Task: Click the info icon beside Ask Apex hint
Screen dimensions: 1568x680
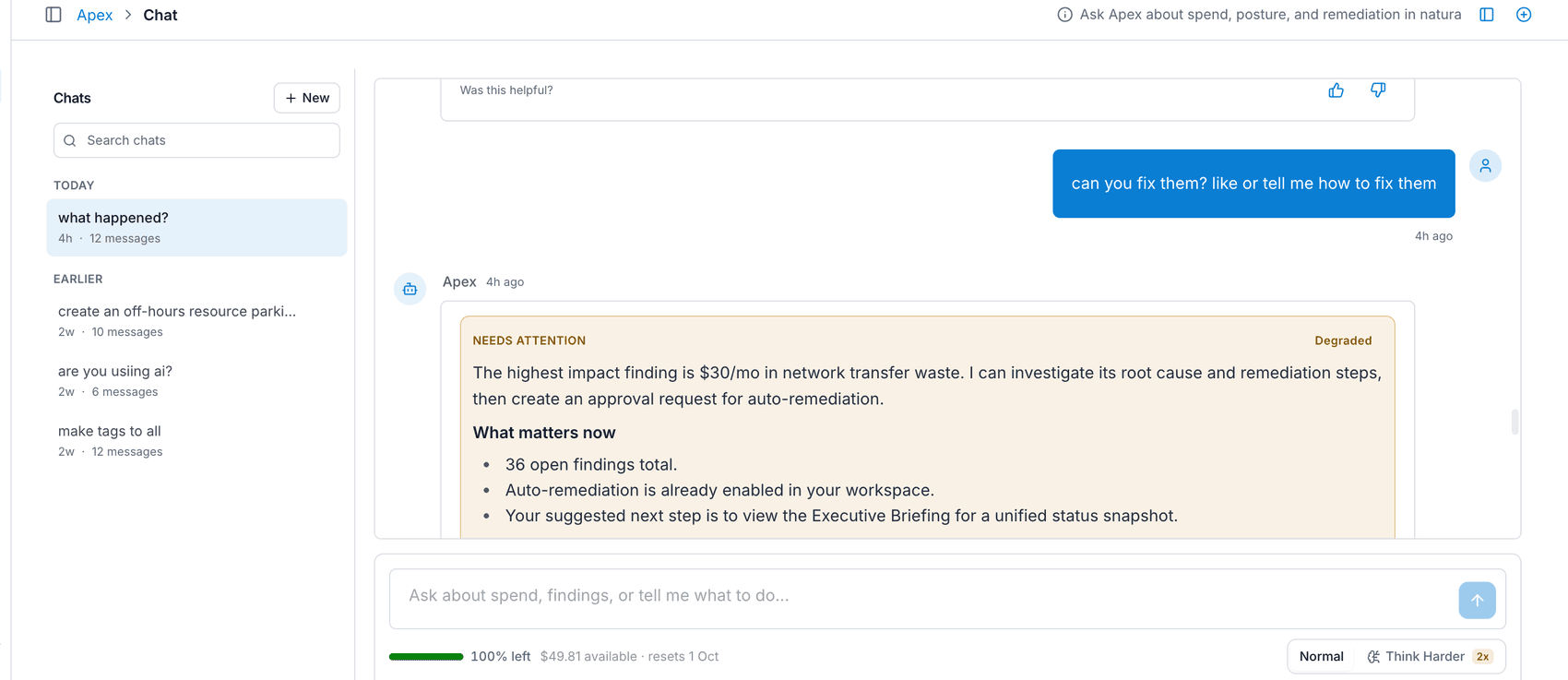Action: [1064, 15]
